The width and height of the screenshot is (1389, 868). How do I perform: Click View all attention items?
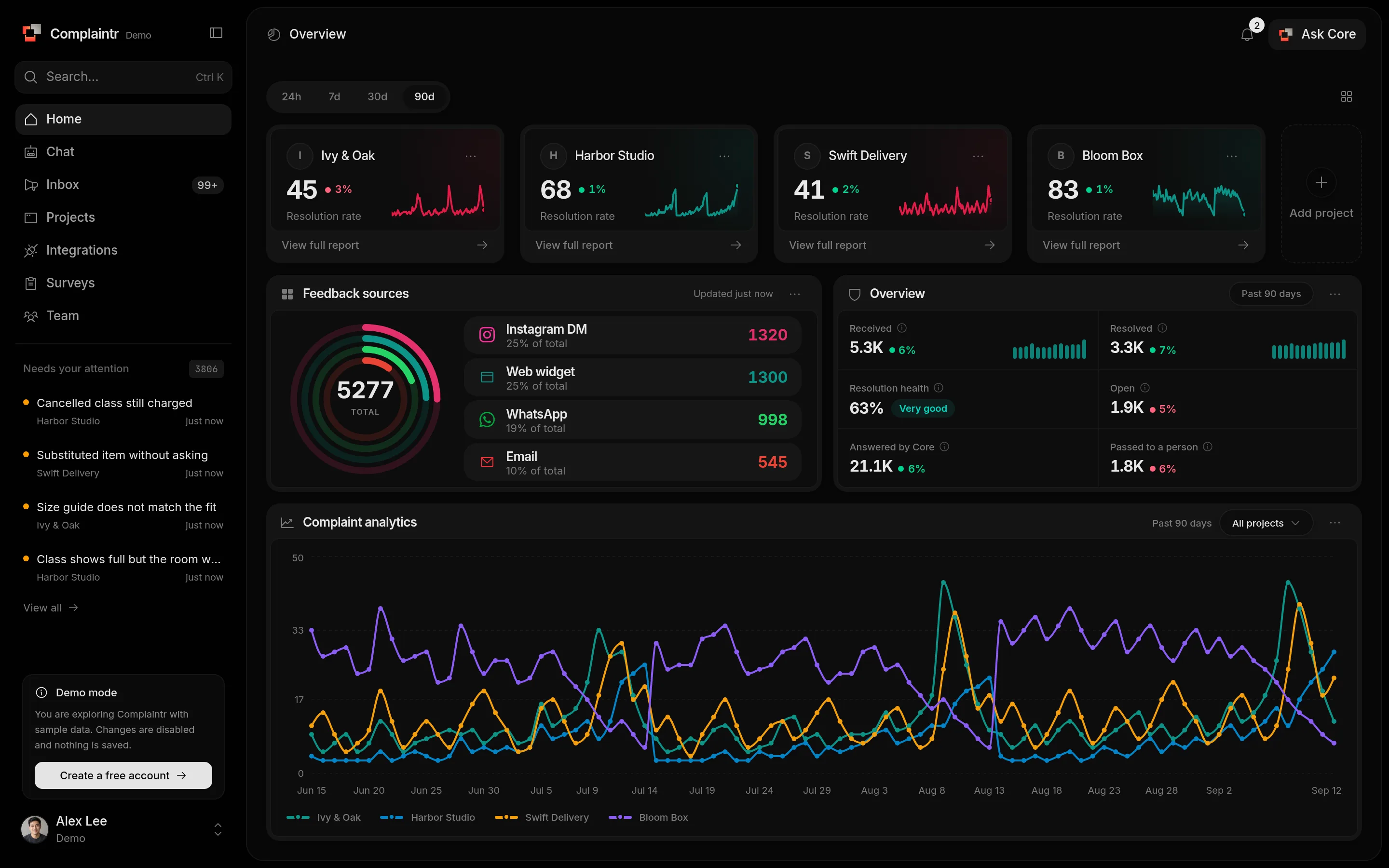pyautogui.click(x=51, y=608)
